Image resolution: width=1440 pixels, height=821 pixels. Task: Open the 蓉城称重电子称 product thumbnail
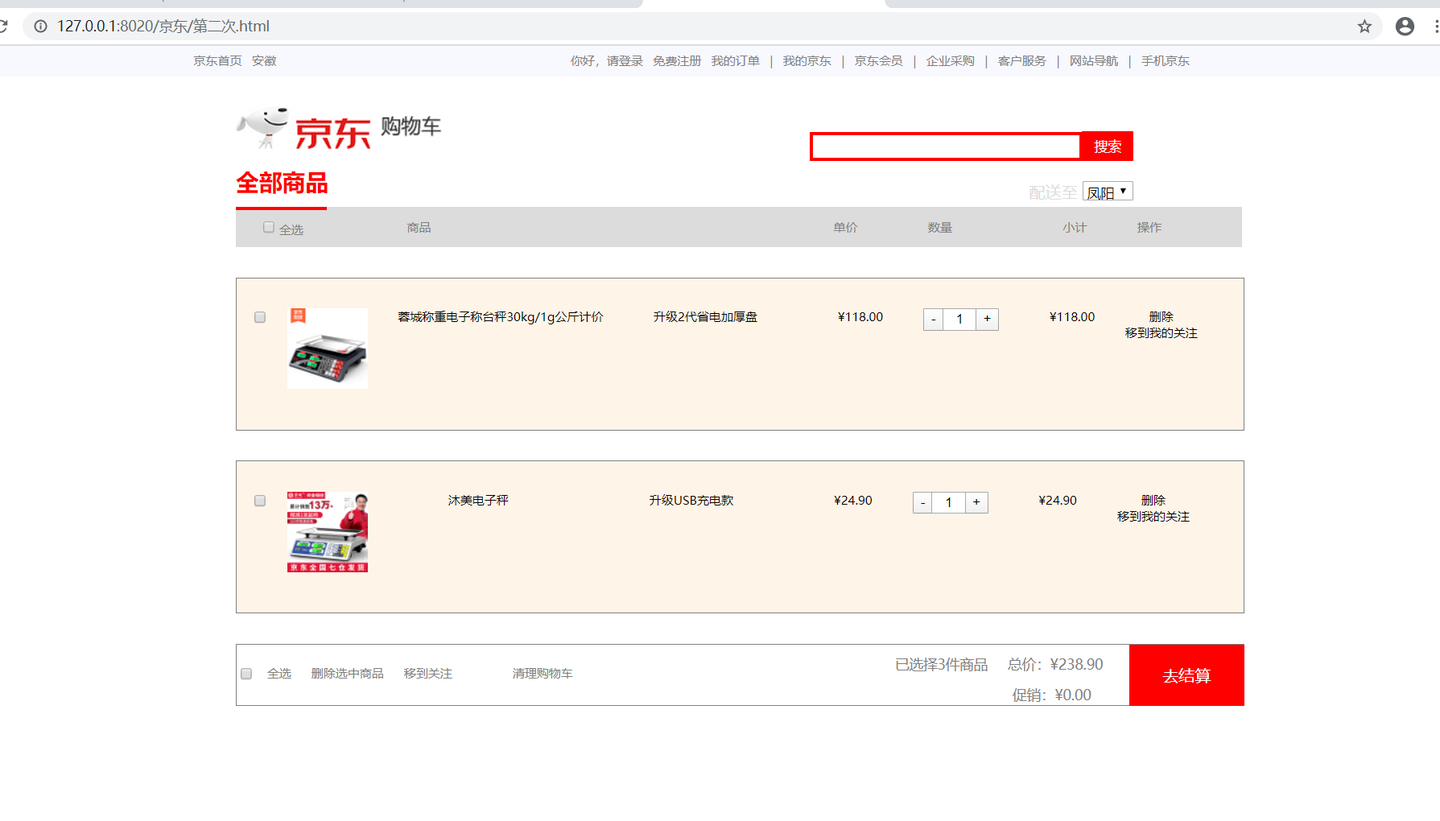[x=327, y=348]
